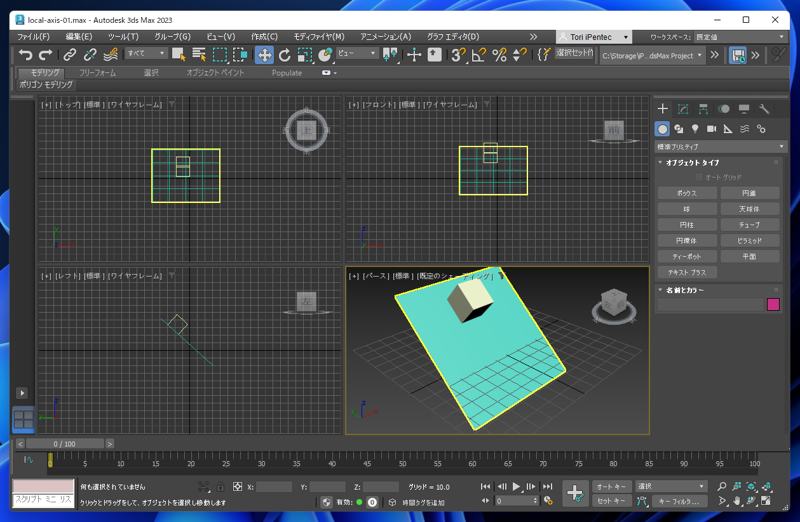This screenshot has width=800, height=522.
Task: Click the 平面 plane button
Action: click(x=749, y=257)
